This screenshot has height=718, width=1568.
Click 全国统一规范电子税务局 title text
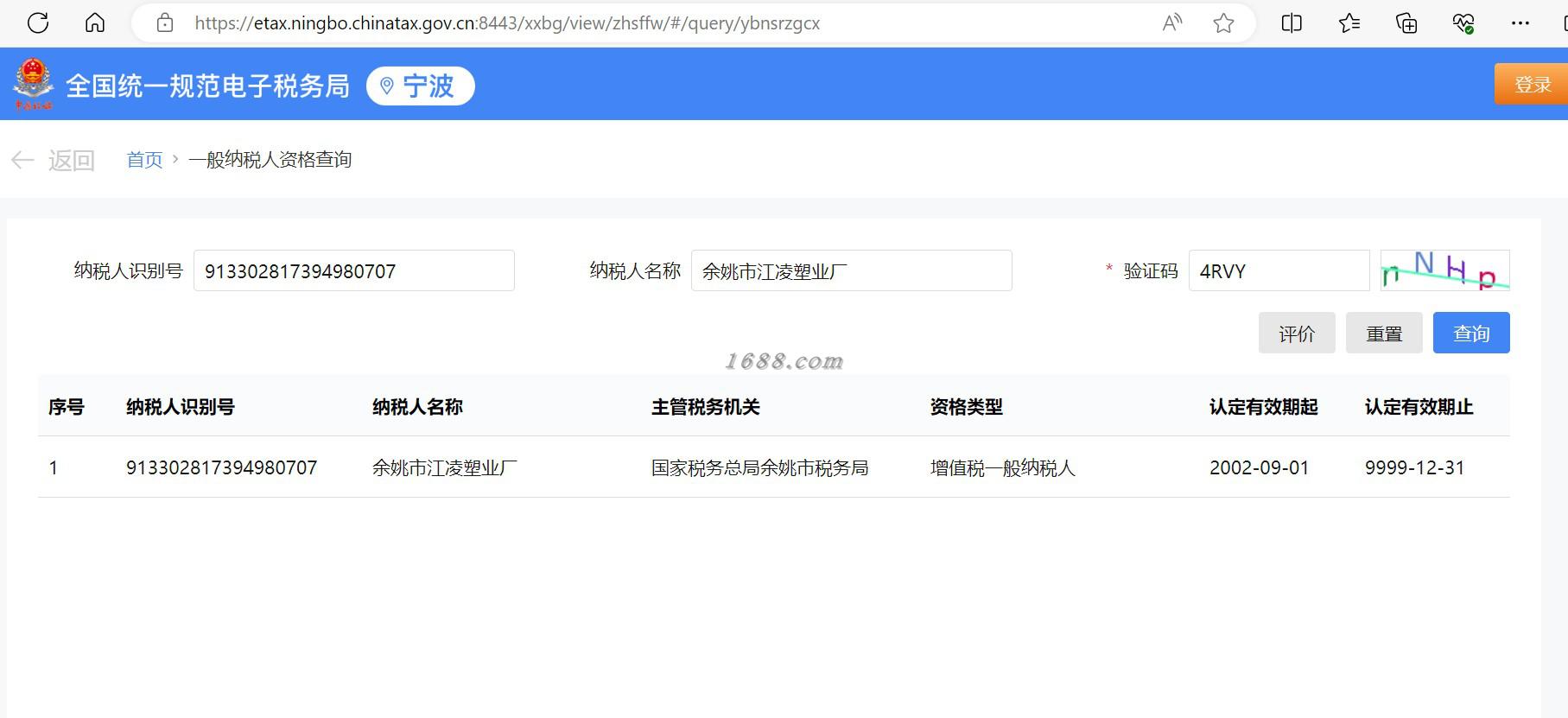pyautogui.click(x=208, y=86)
